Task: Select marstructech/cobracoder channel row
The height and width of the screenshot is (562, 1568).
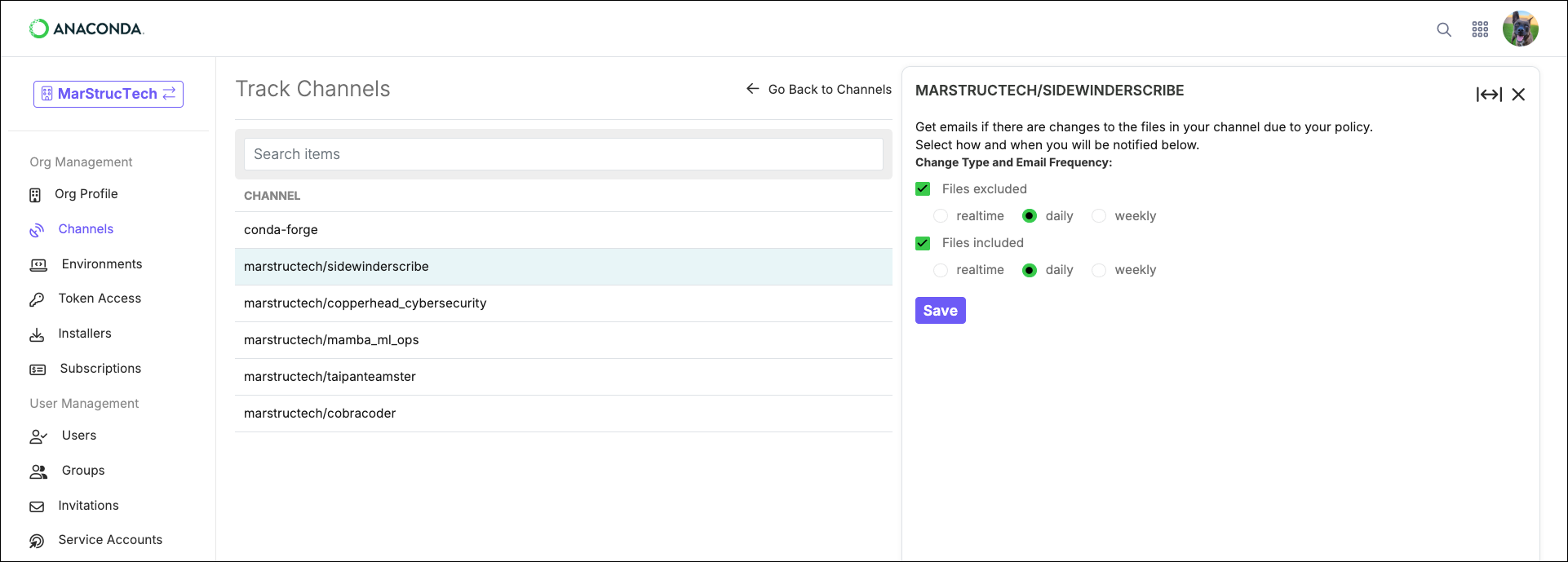Action: point(564,414)
